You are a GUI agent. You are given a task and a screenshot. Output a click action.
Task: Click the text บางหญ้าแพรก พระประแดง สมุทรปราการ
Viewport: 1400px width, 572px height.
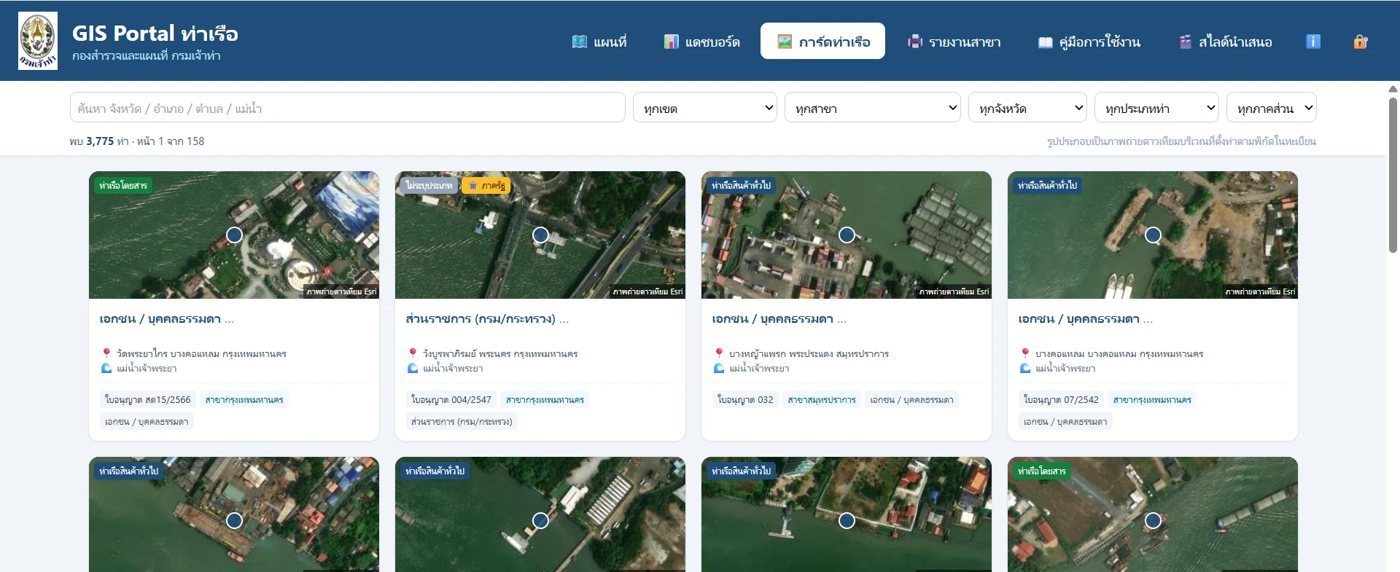(809, 354)
